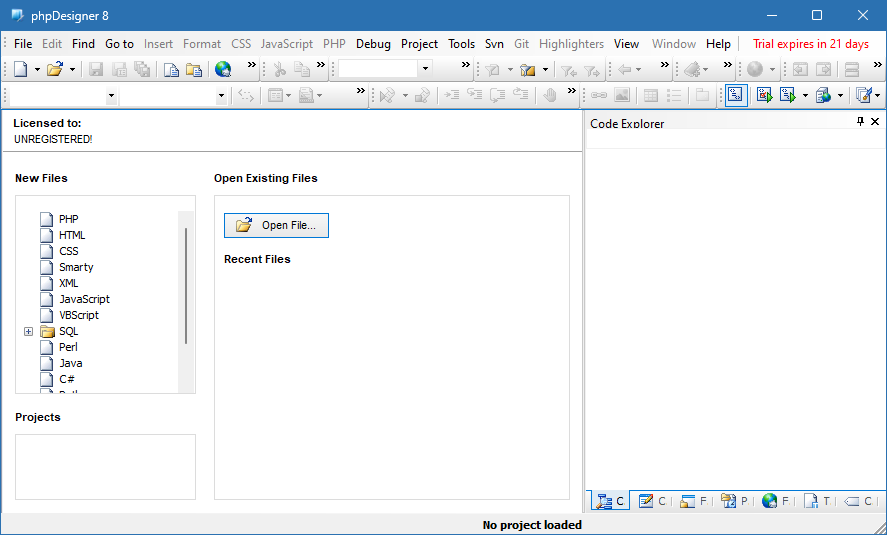
Task: Click the grayed insert table icon
Action: [x=651, y=96]
